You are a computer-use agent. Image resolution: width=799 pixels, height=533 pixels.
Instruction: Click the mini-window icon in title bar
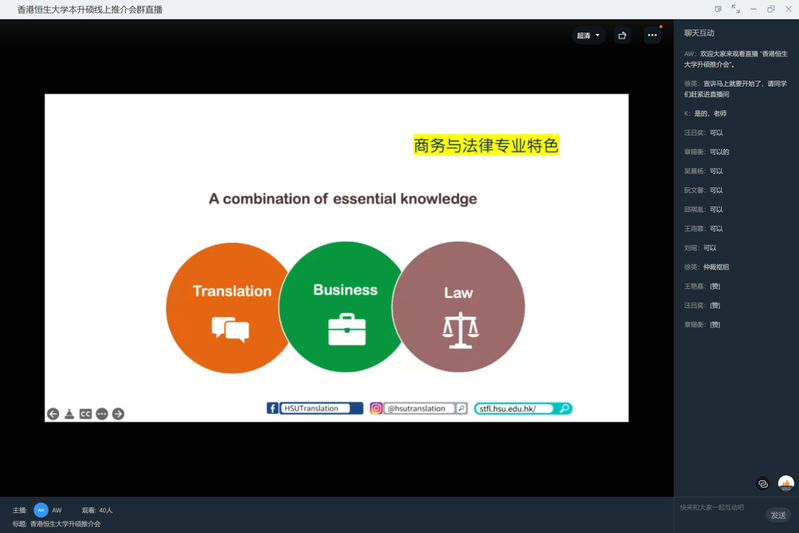717,9
